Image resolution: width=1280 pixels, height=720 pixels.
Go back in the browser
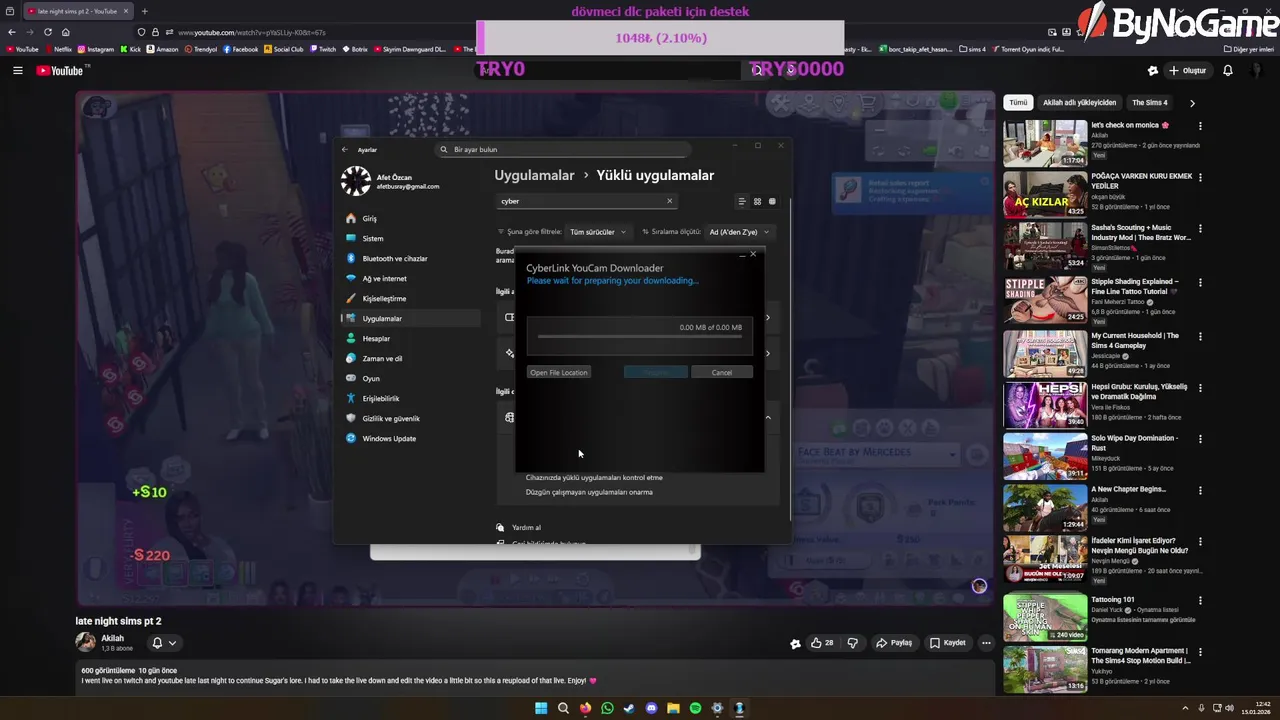click(12, 32)
